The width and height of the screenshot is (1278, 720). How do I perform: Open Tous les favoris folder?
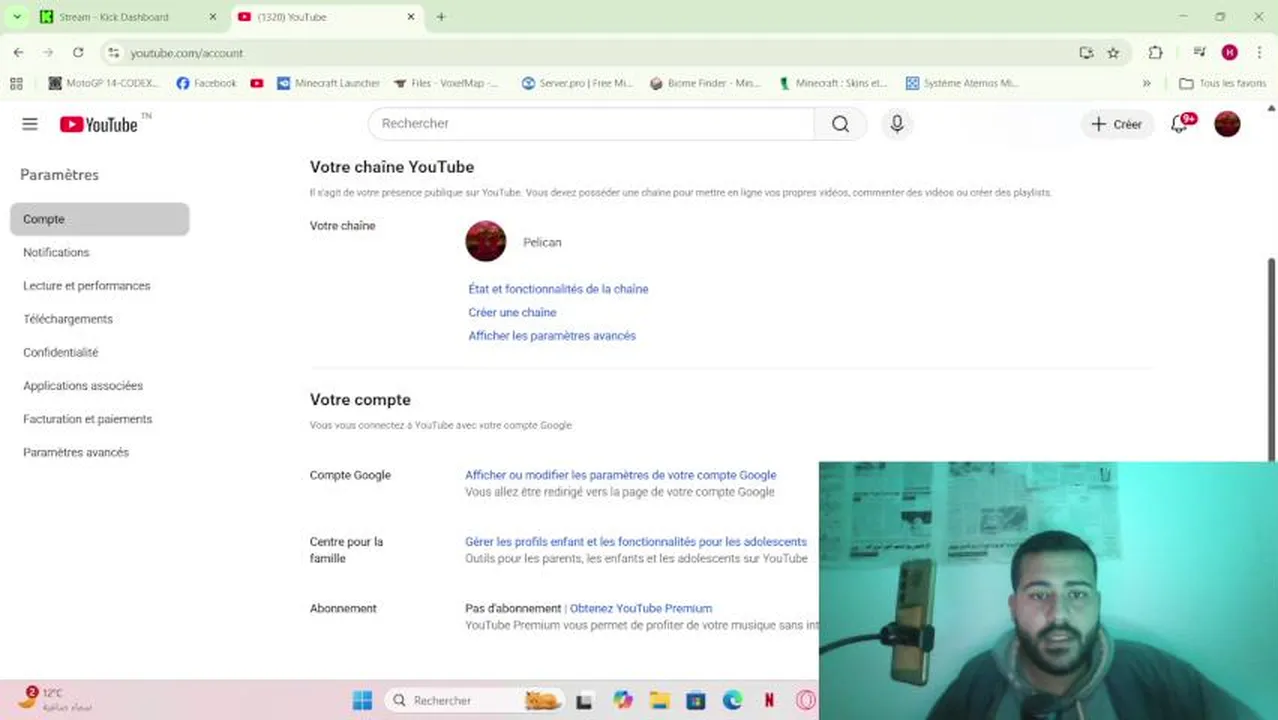1222,83
